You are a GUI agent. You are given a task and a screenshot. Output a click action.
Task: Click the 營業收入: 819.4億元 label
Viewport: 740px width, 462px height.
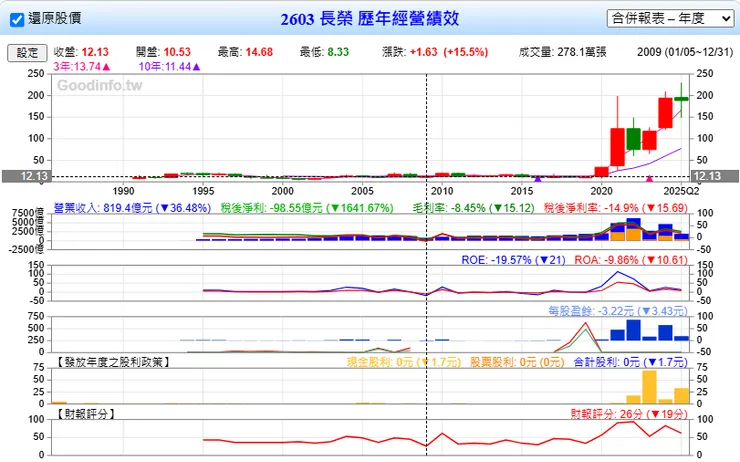coord(132,208)
